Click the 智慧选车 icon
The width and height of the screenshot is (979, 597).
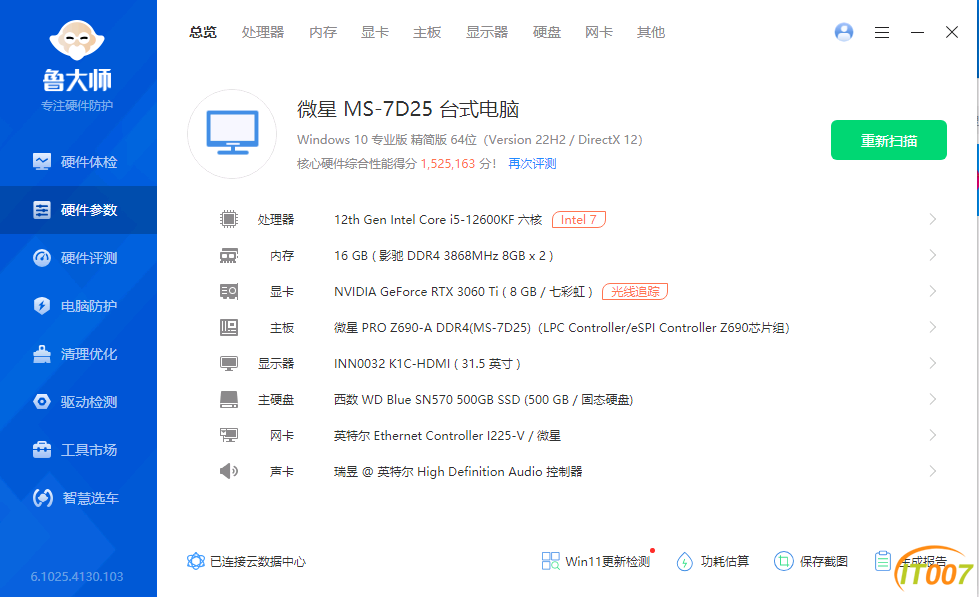click(x=42, y=498)
